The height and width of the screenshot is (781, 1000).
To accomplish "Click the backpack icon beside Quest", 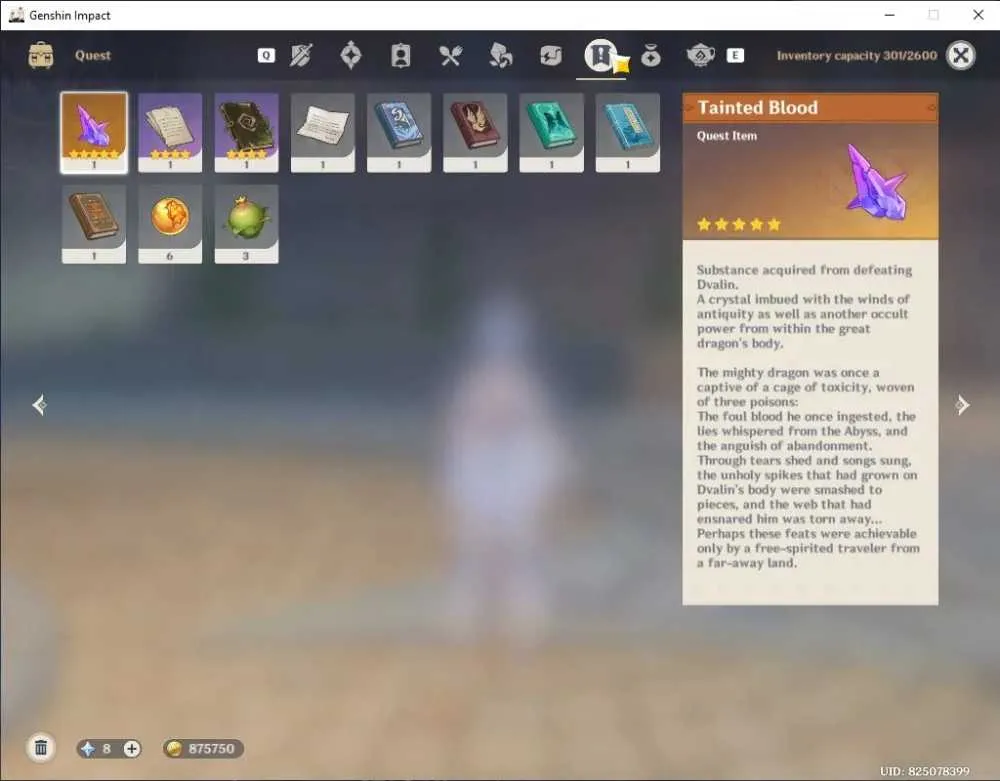I will pos(41,55).
